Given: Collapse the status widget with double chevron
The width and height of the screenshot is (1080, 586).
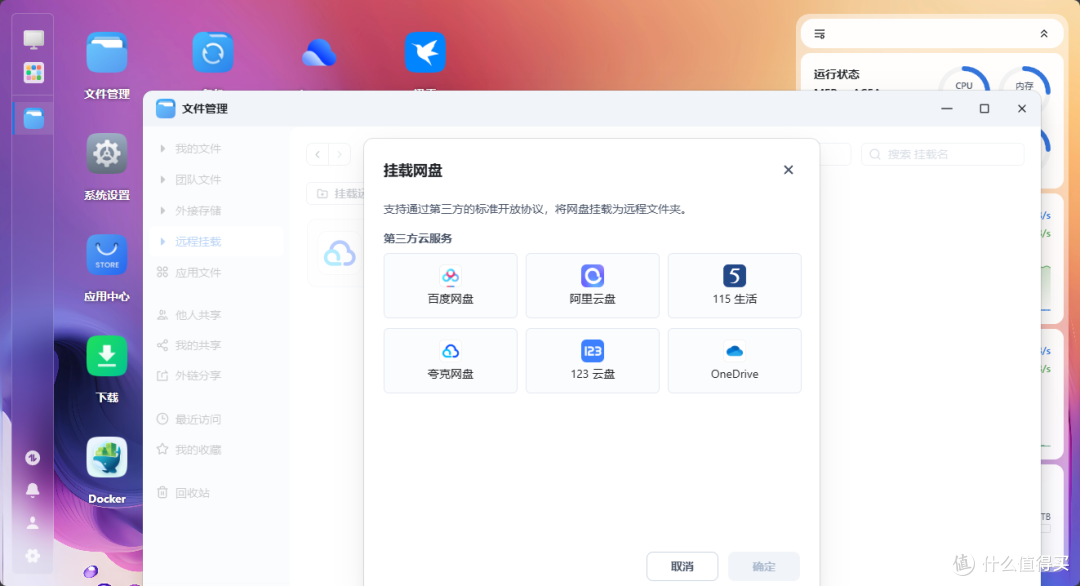Looking at the screenshot, I should (1043, 34).
